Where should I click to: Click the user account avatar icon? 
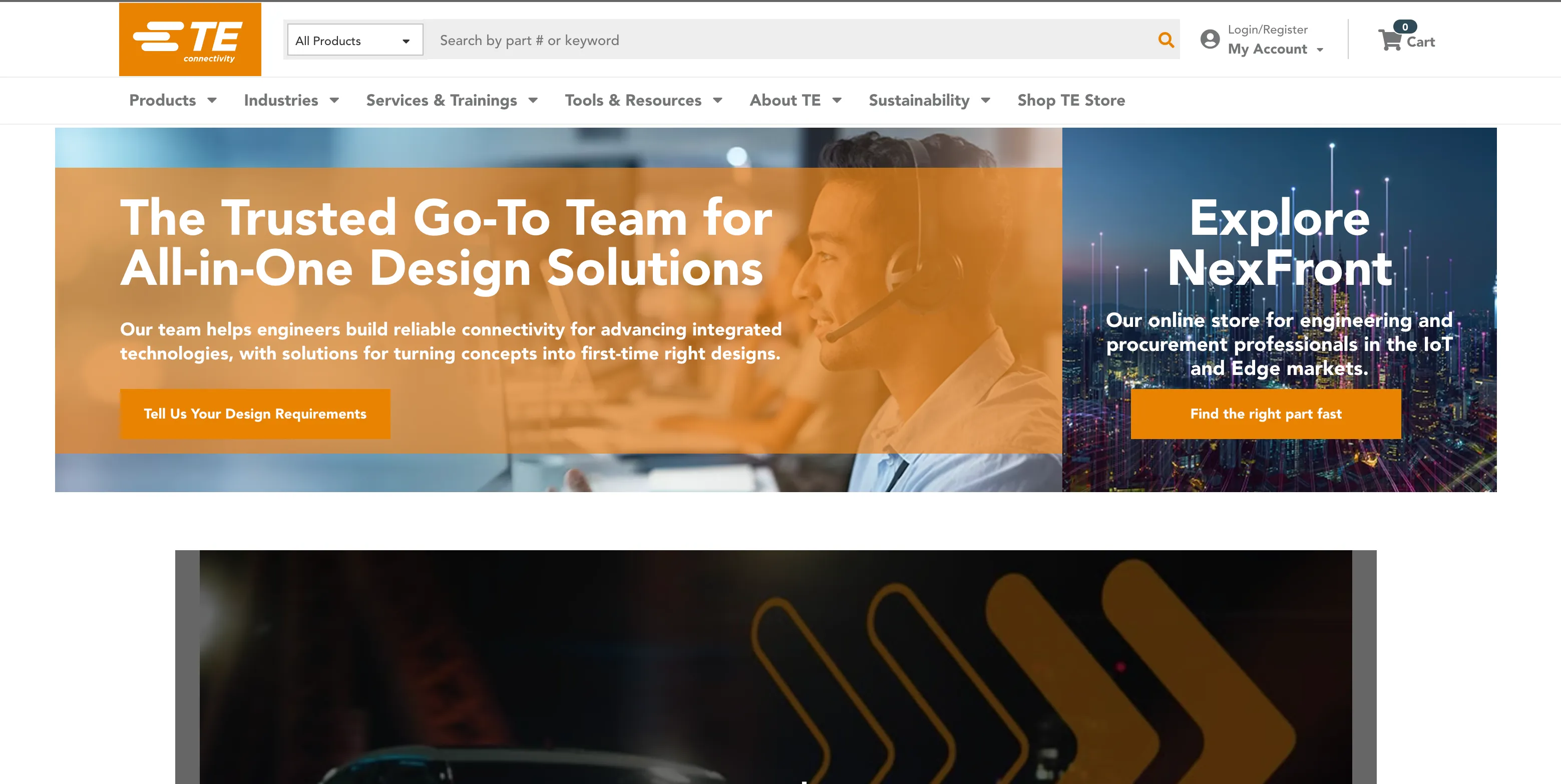pyautogui.click(x=1210, y=40)
